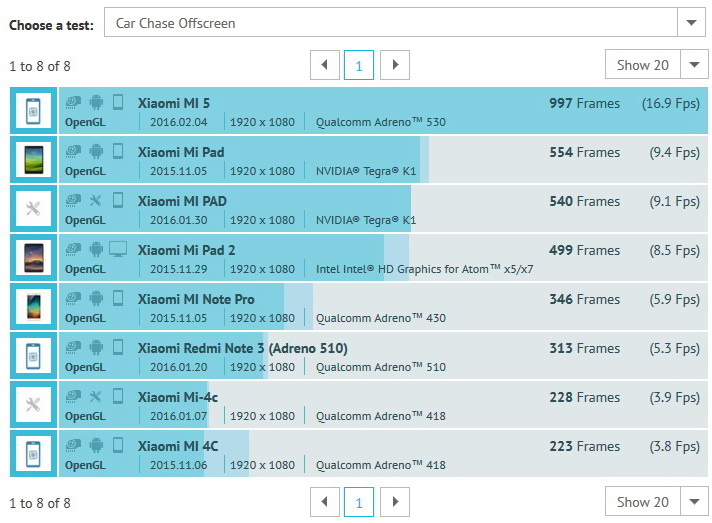
Task: Click phone icon in MI Note Pro row
Action: [118, 298]
